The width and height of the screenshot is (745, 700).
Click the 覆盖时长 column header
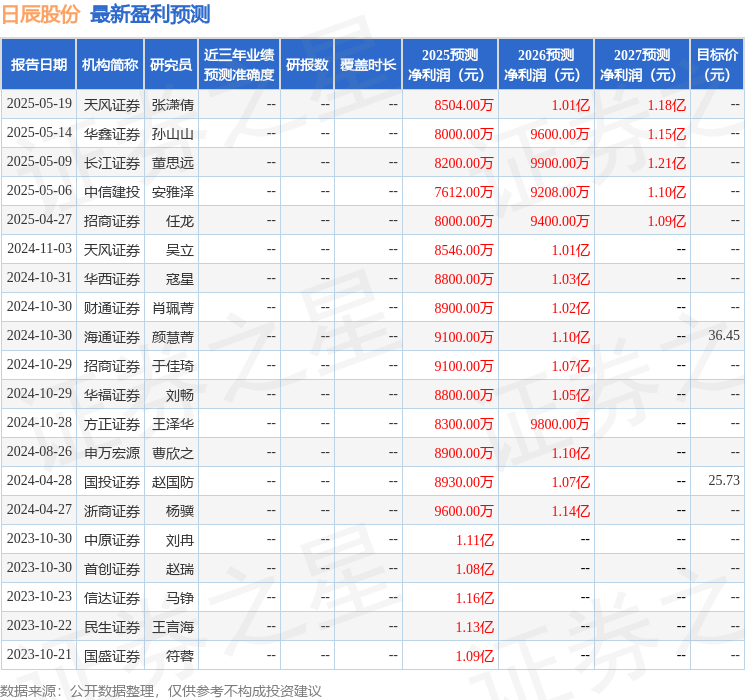click(x=367, y=64)
